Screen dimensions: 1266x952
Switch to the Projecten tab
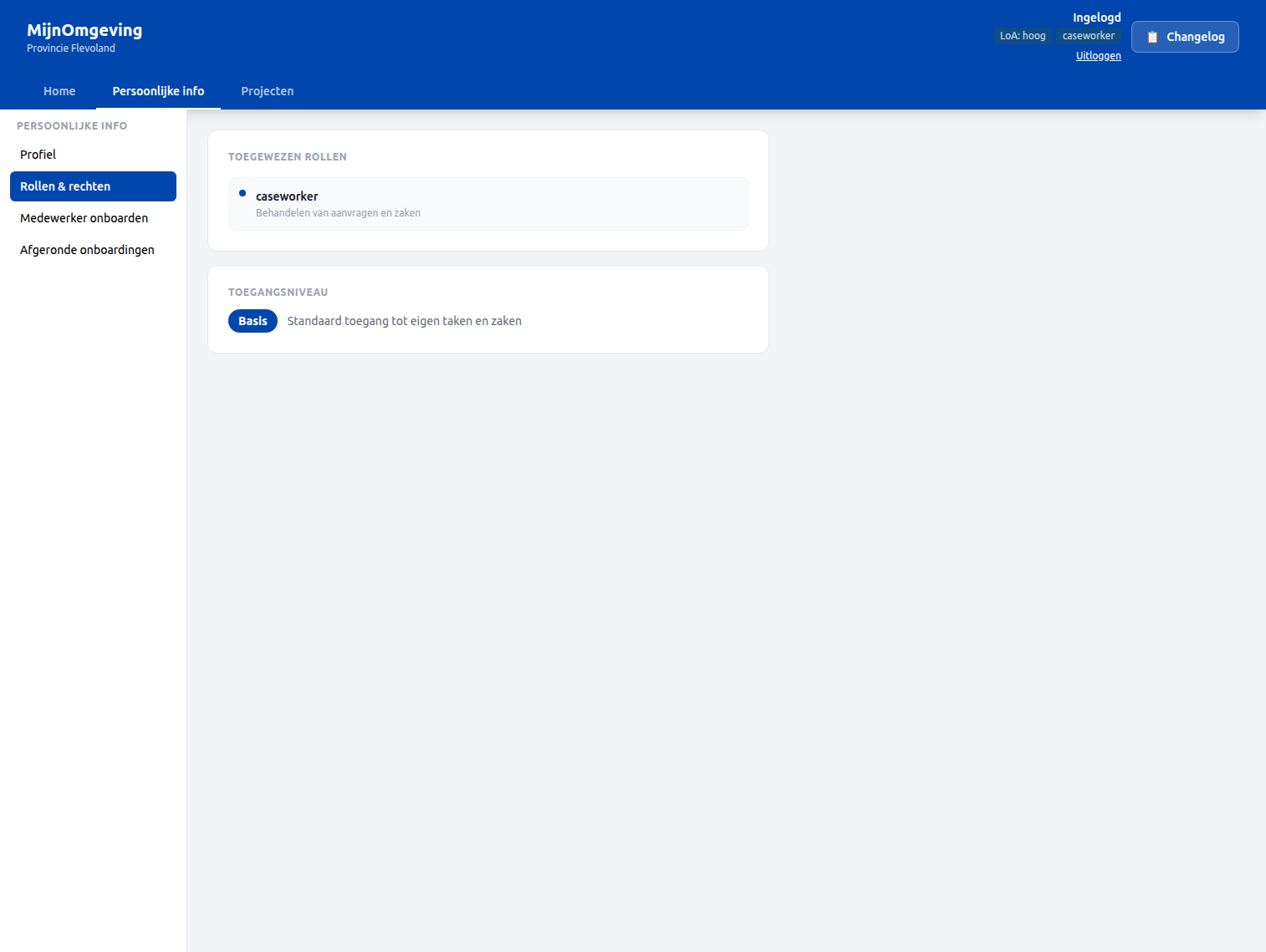coord(267,91)
